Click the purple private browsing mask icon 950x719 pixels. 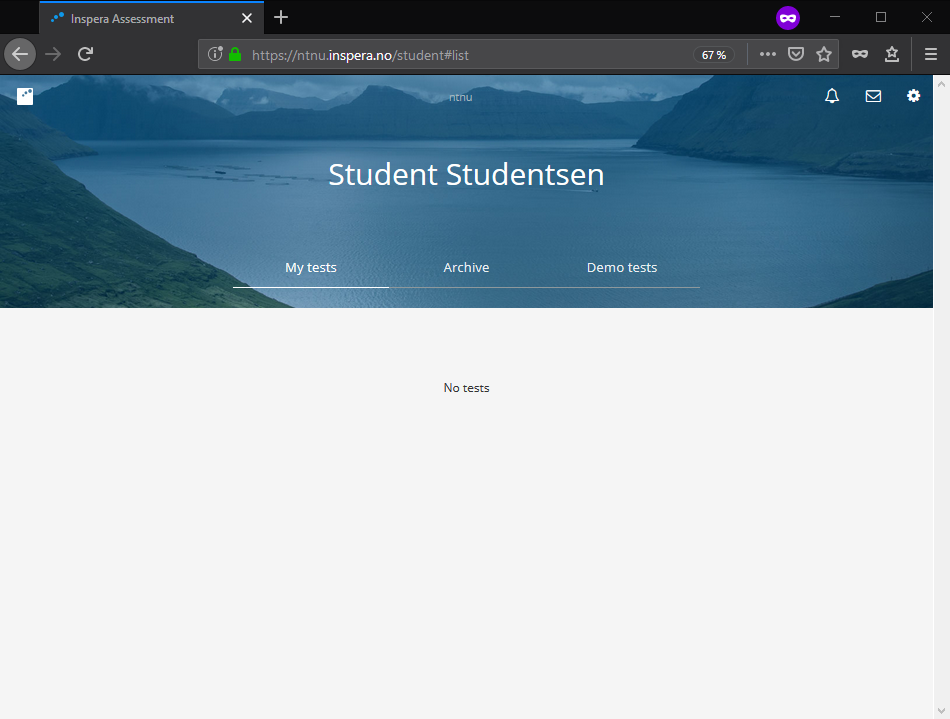tap(788, 18)
